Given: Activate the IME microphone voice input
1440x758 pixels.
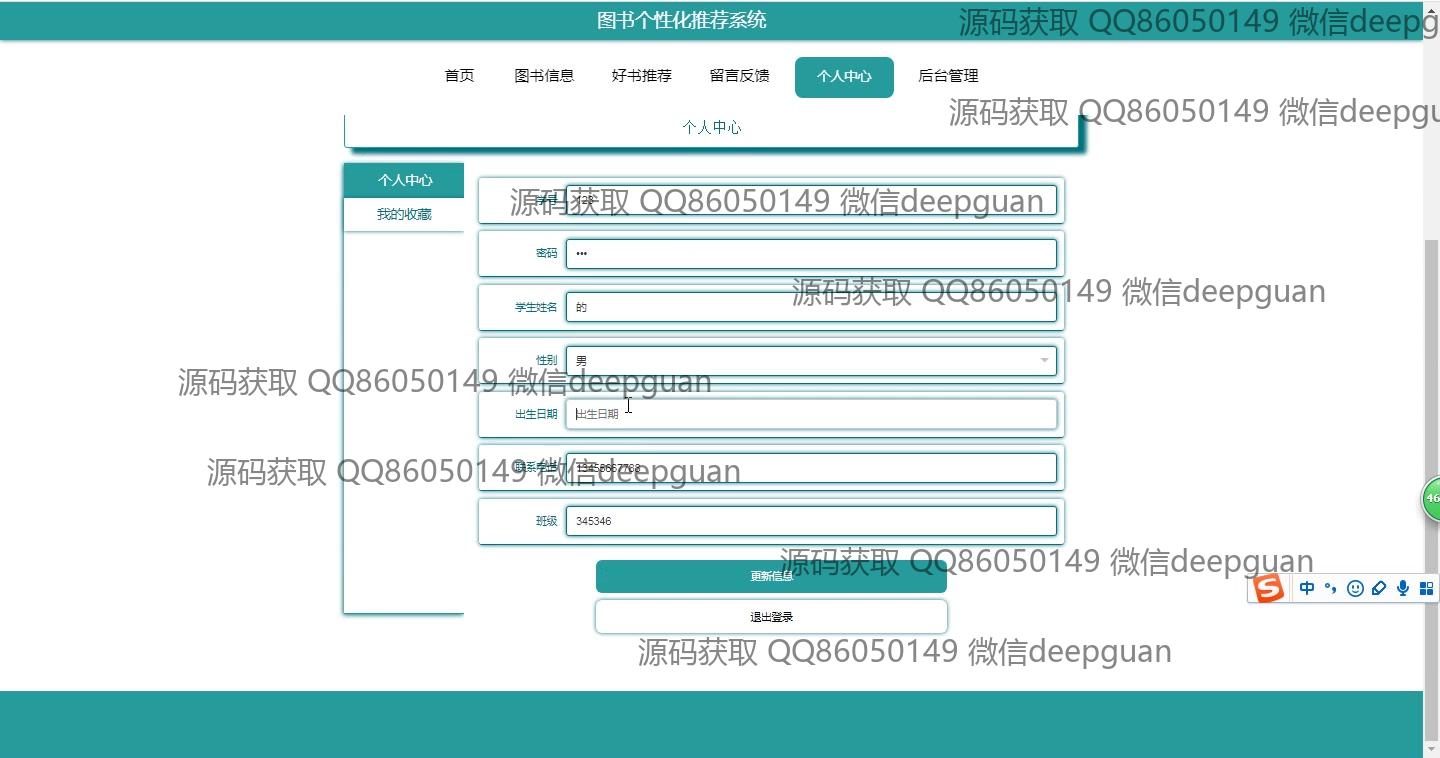Looking at the screenshot, I should pyautogui.click(x=1403, y=589).
